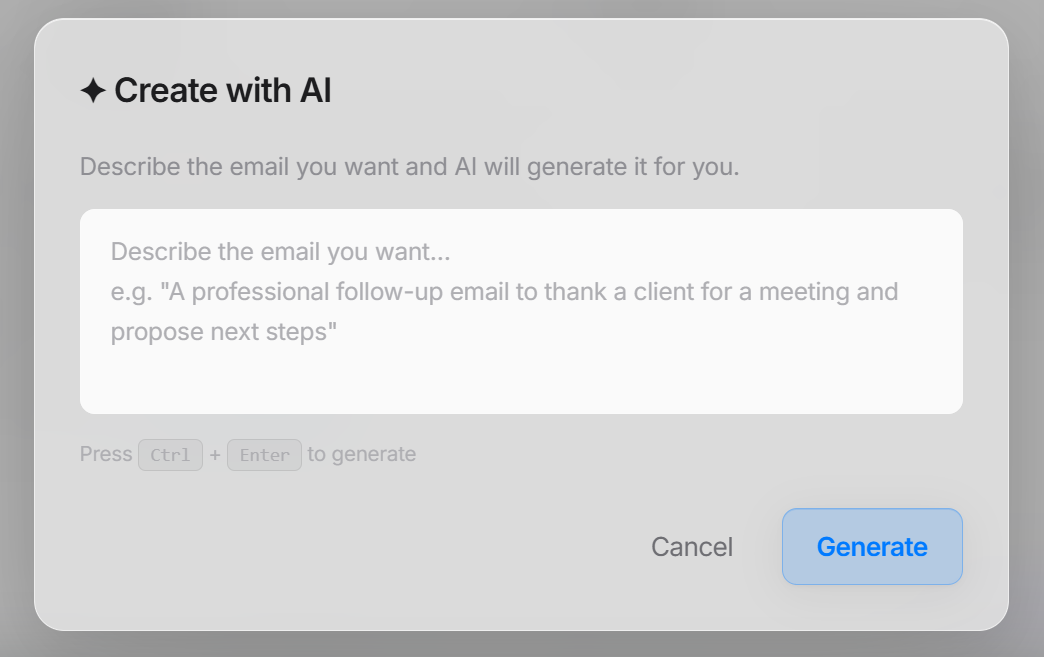The height and width of the screenshot is (657, 1044).
Task: Click the Cancel text label
Action: tap(692, 546)
